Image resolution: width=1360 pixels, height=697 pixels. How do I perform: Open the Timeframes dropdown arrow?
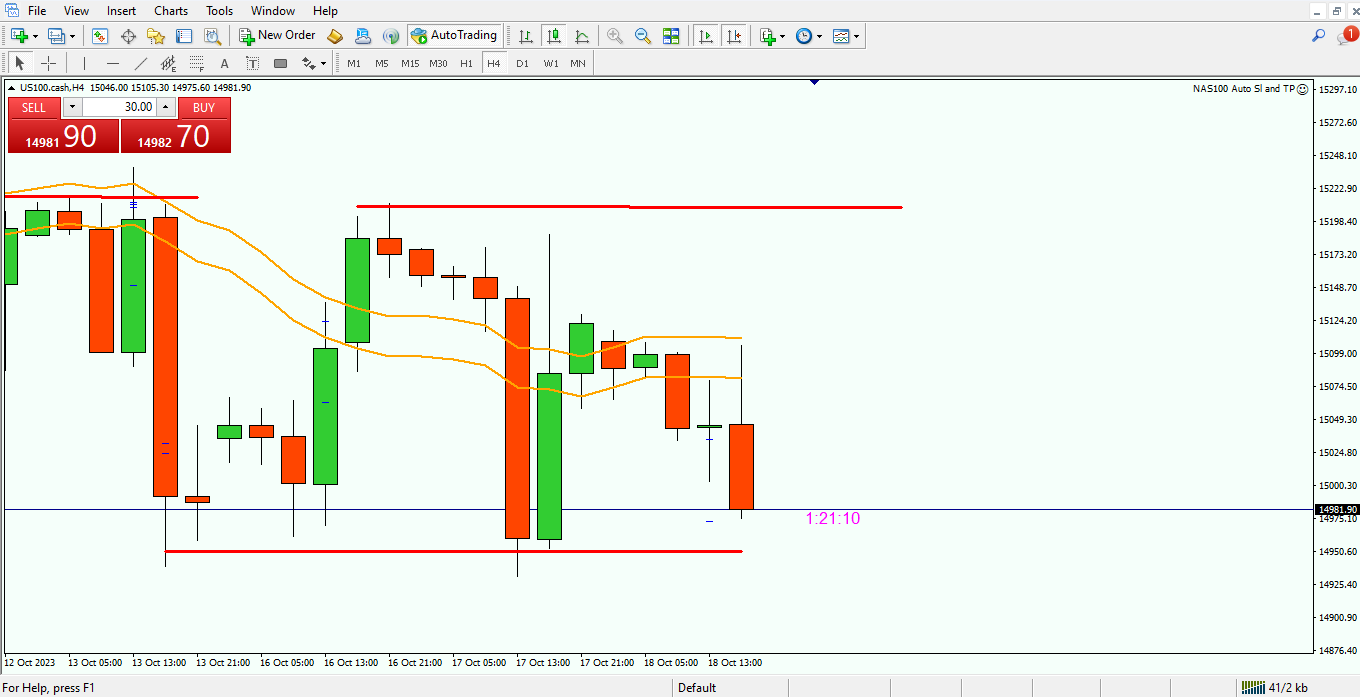(818, 36)
